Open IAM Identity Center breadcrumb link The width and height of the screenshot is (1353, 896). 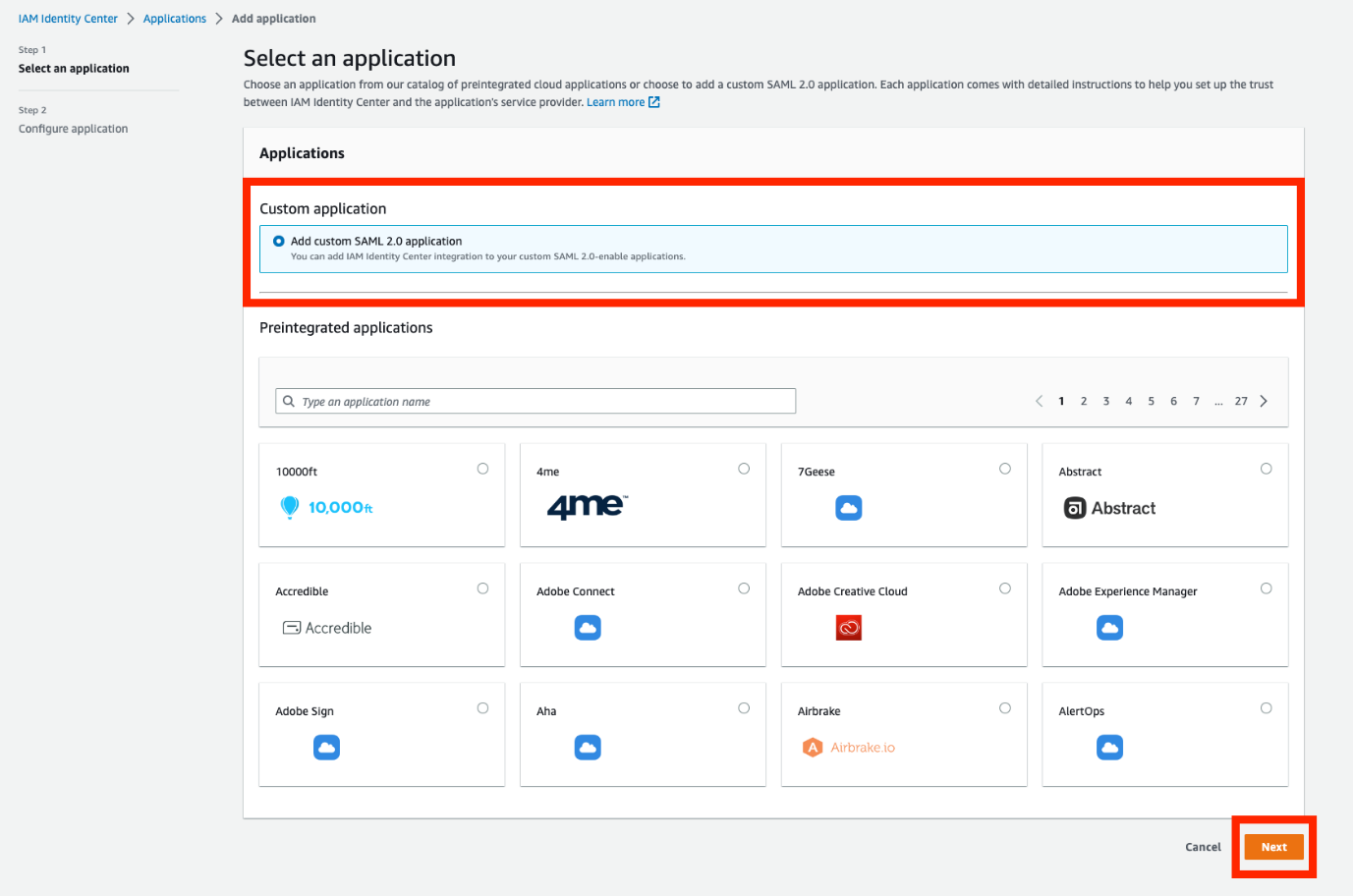68,19
